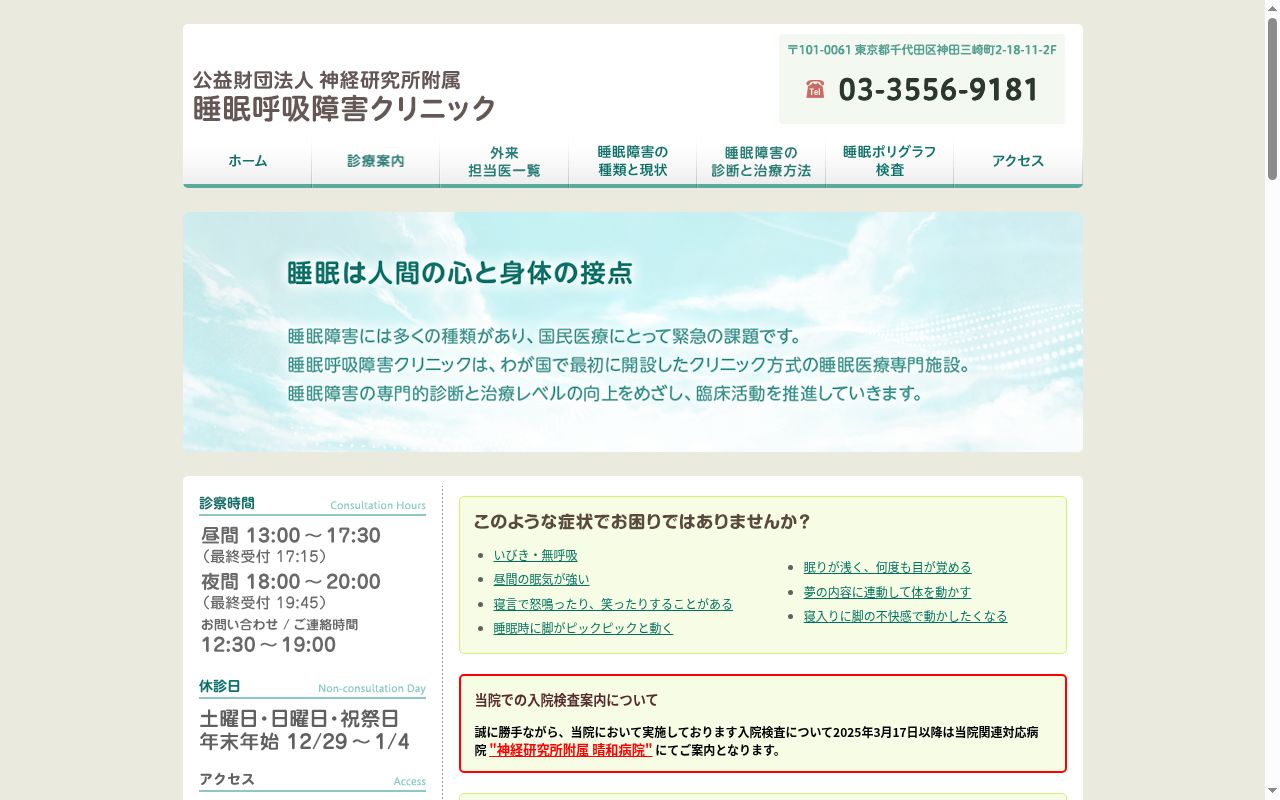Select 睡眠障害の種類と現状 menu item
The width and height of the screenshot is (1280, 800).
[633, 161]
